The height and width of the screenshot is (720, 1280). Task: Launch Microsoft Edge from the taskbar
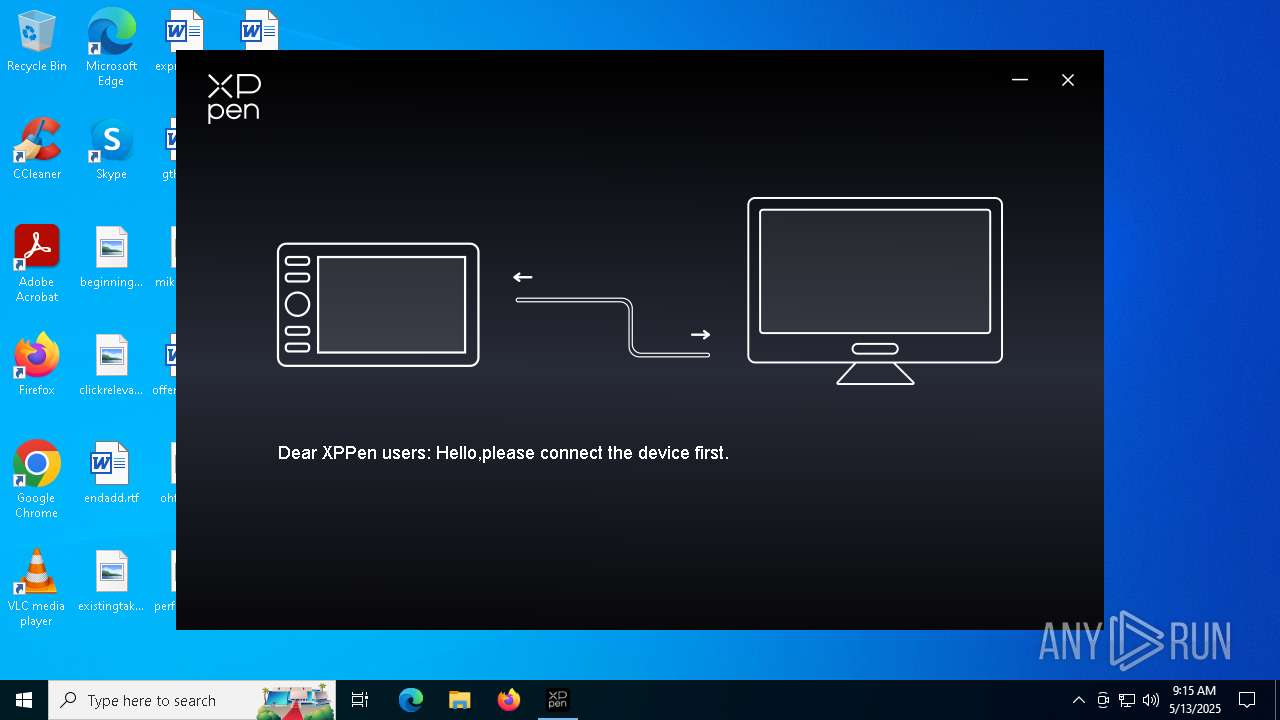[x=411, y=700]
